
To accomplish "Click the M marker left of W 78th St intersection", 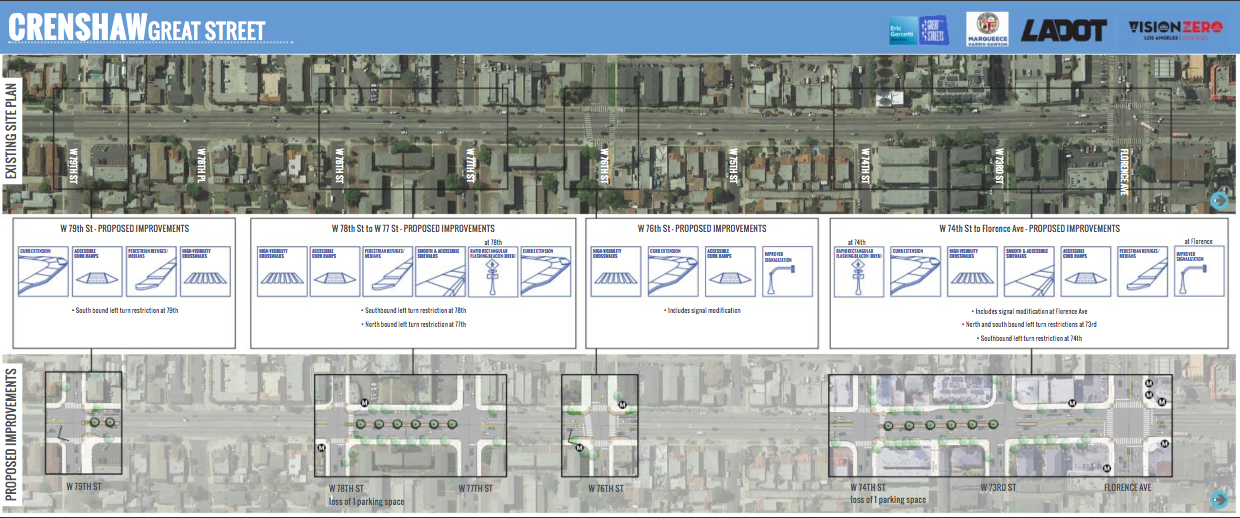I will tap(321, 448).
